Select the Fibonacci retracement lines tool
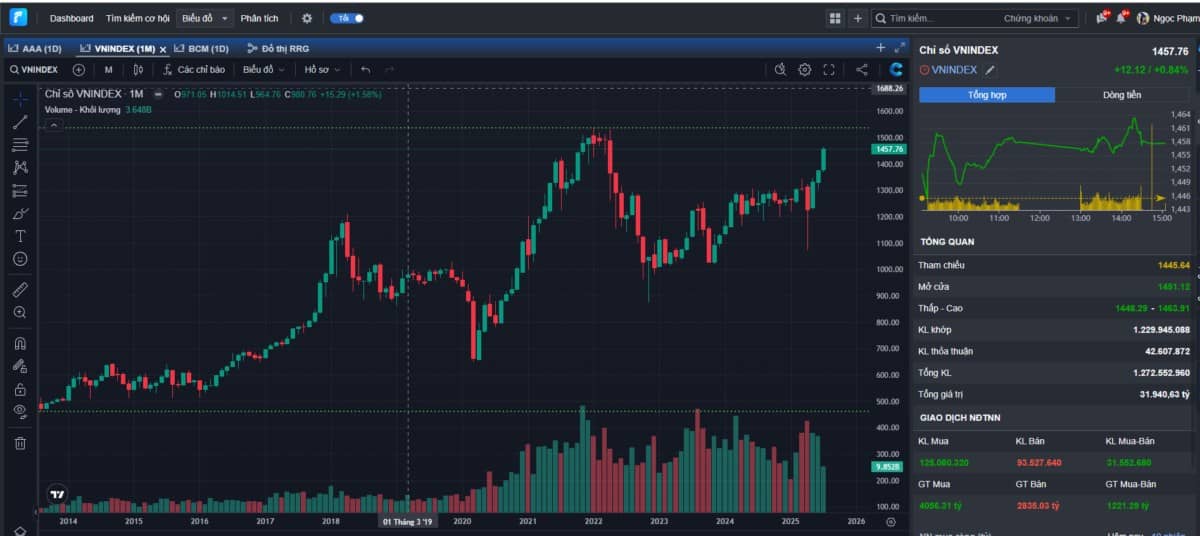The height and width of the screenshot is (536, 1200). (x=20, y=145)
